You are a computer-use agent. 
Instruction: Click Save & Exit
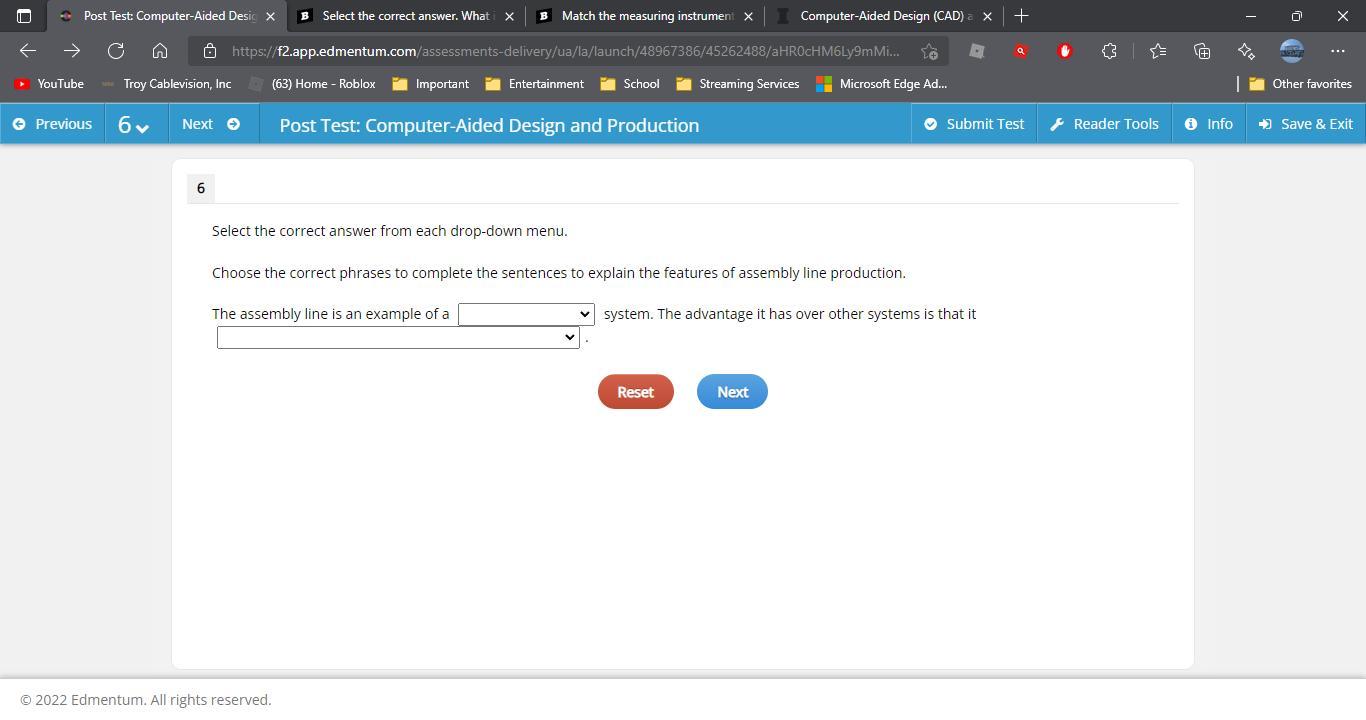(1306, 124)
